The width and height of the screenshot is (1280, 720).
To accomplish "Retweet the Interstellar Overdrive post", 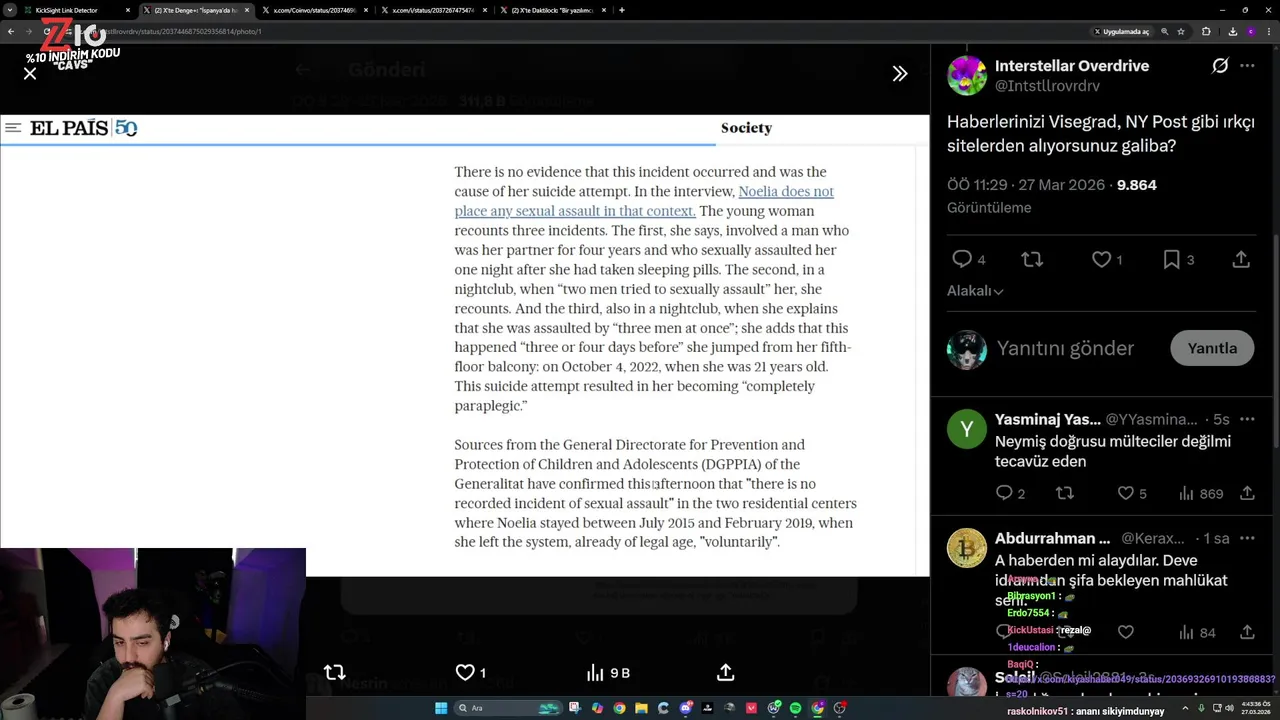I will click(1032, 260).
